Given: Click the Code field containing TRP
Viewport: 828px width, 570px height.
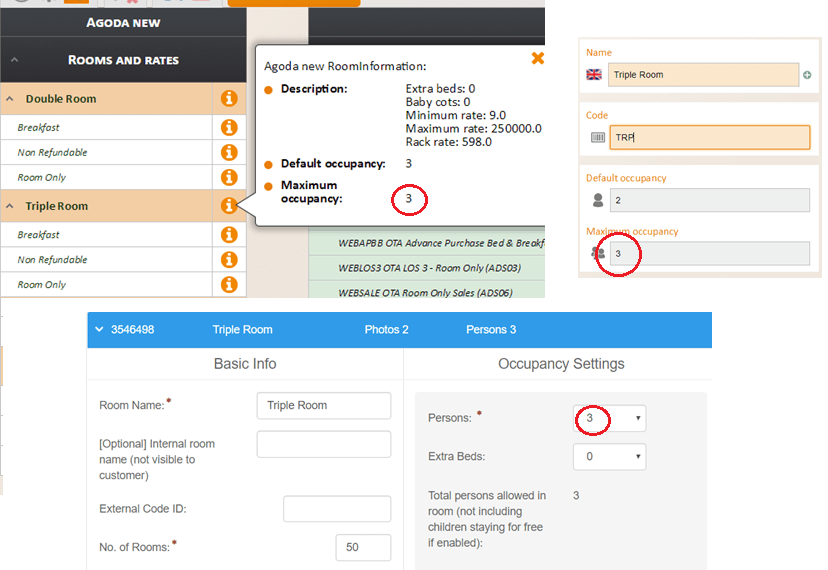Looking at the screenshot, I should (710, 137).
